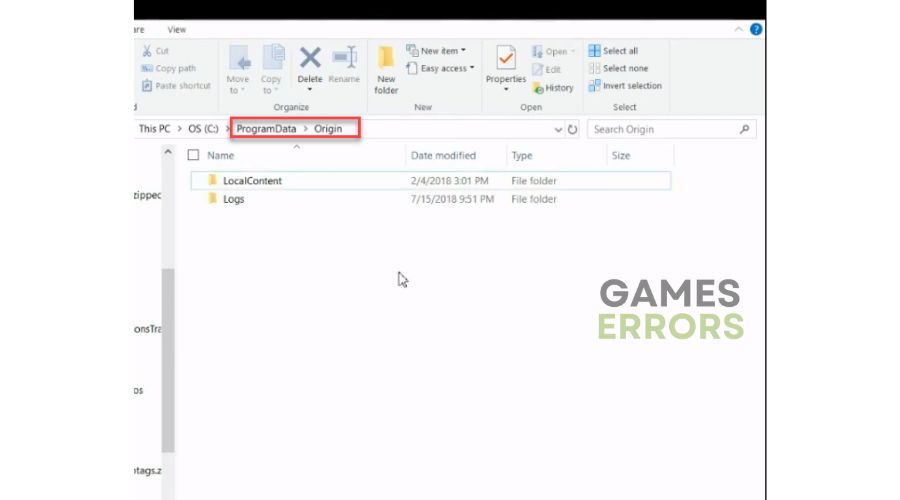Click the navigation pane scrollbar thumb
This screenshot has width=900, height=500.
point(168,361)
